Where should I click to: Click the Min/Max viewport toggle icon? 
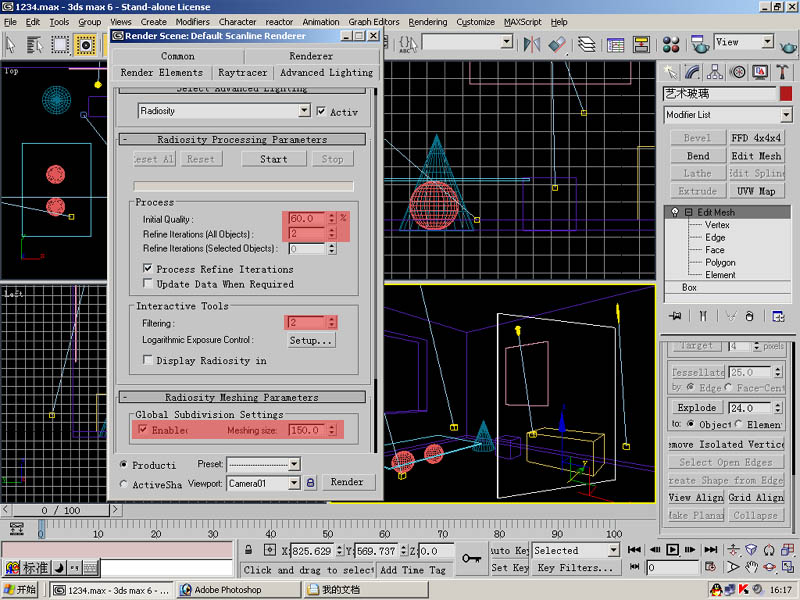[x=787, y=567]
